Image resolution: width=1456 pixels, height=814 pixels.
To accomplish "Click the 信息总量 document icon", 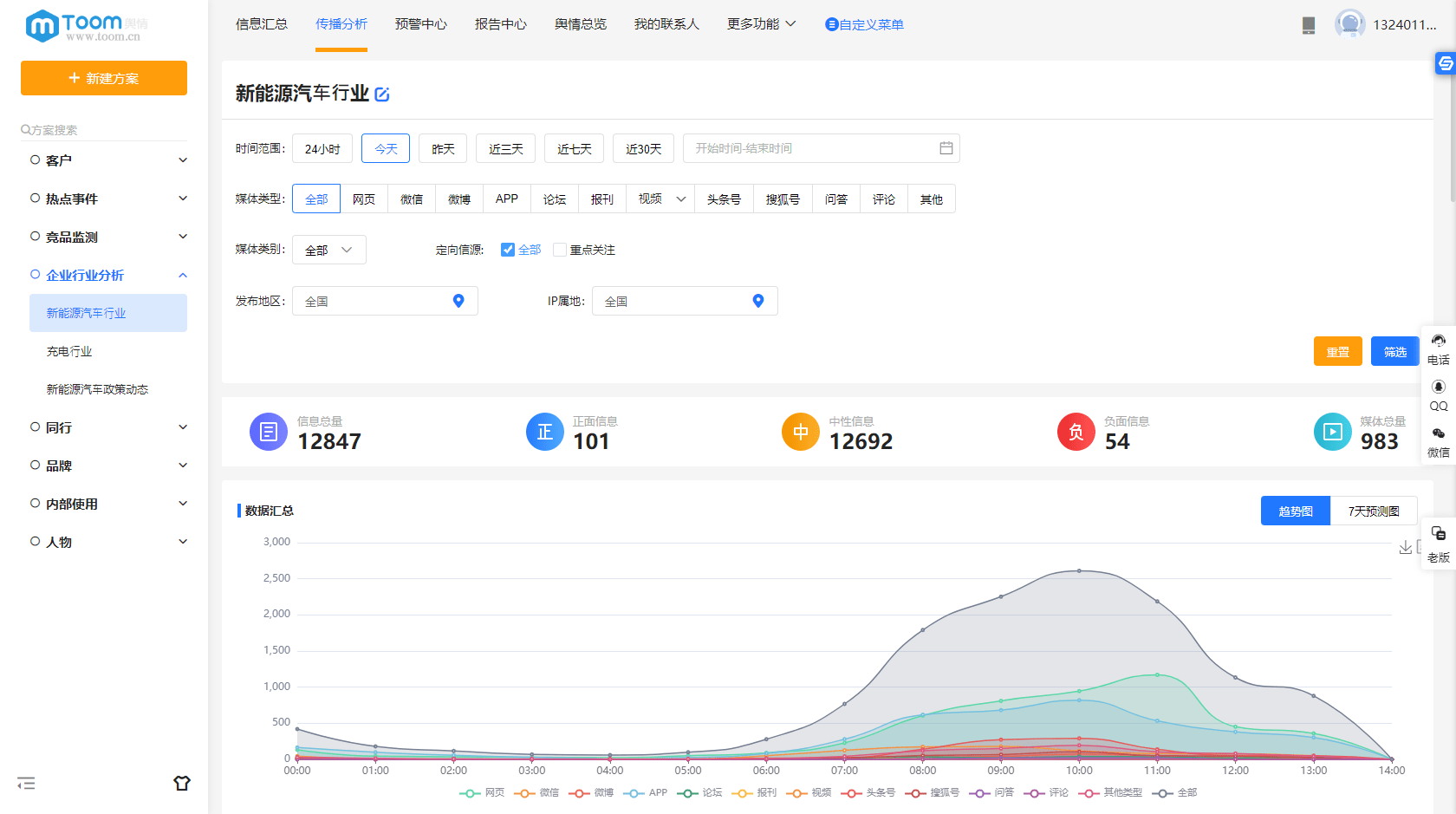I will click(269, 432).
